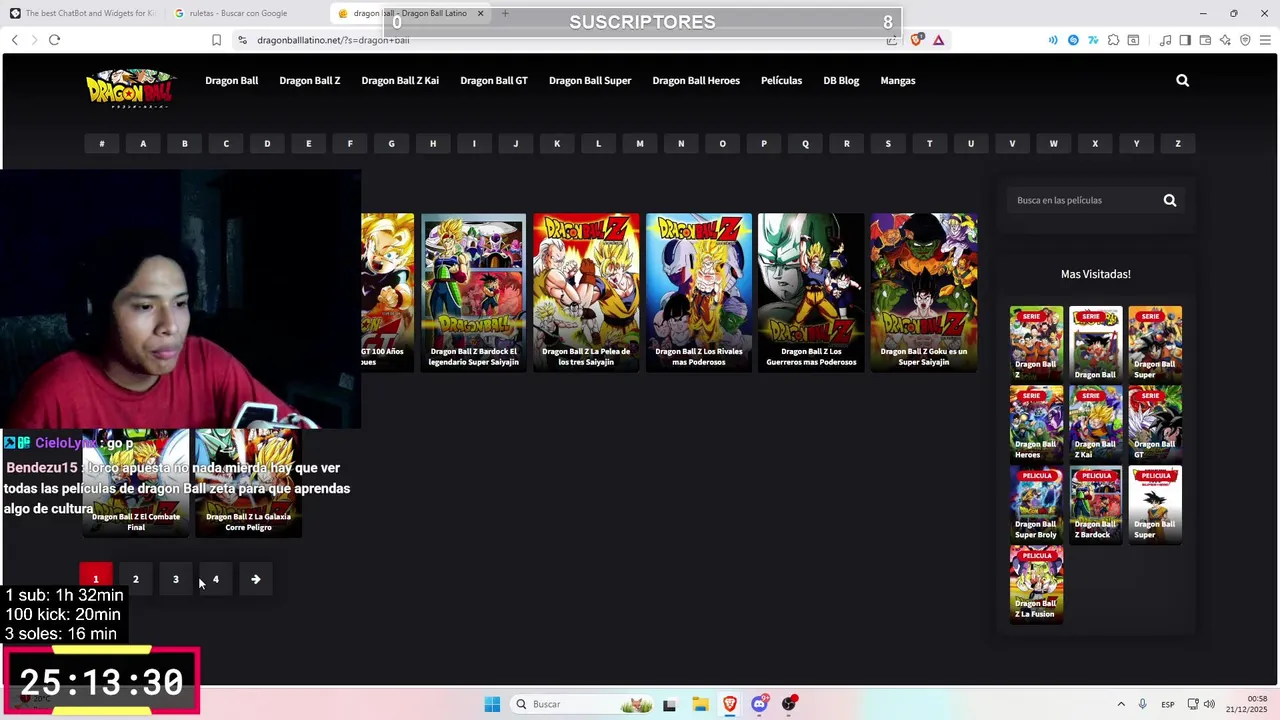The height and width of the screenshot is (720, 1280).
Task: Open the Mangas menu item
Action: [898, 81]
